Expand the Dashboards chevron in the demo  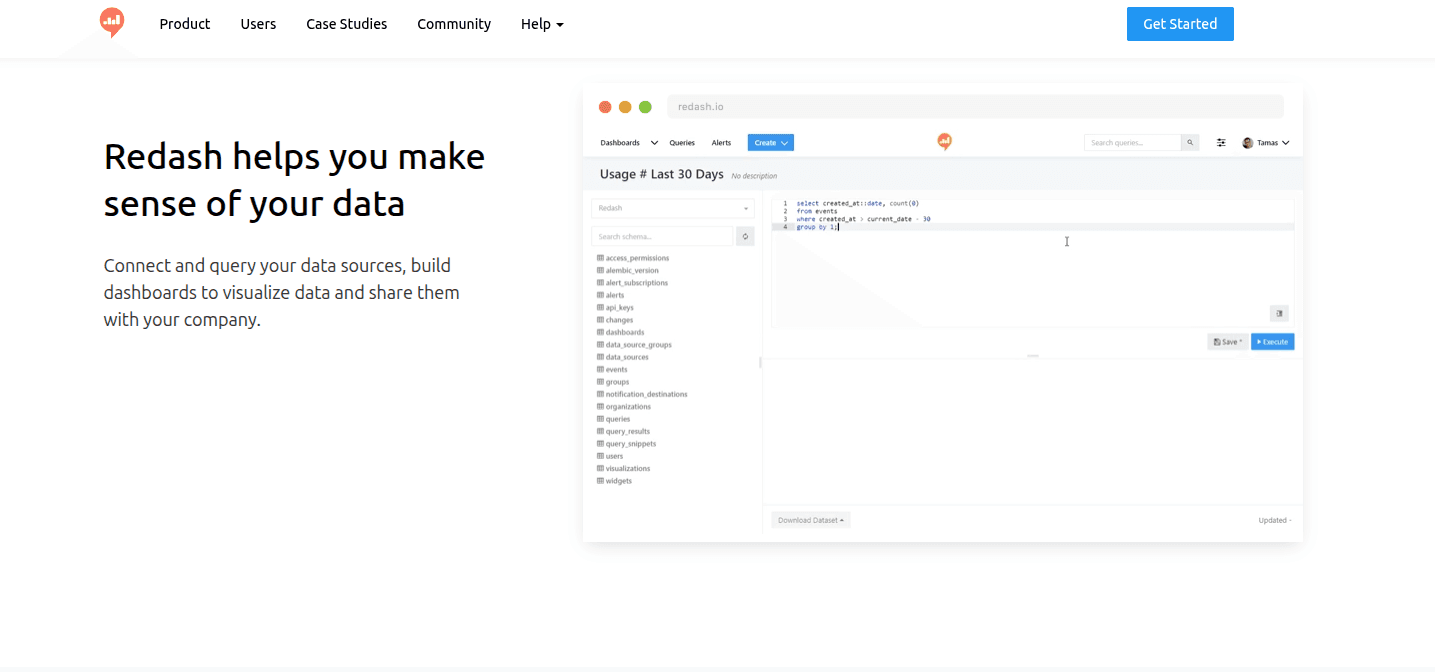(654, 143)
